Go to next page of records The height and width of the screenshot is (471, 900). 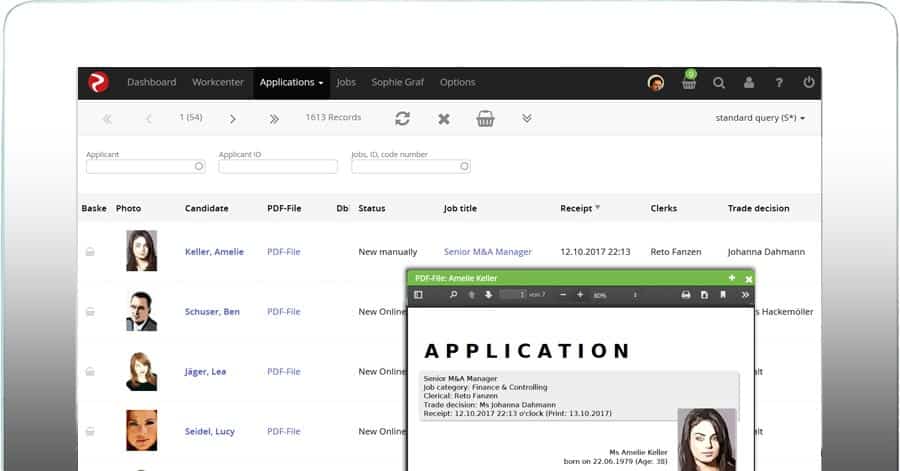(x=232, y=118)
